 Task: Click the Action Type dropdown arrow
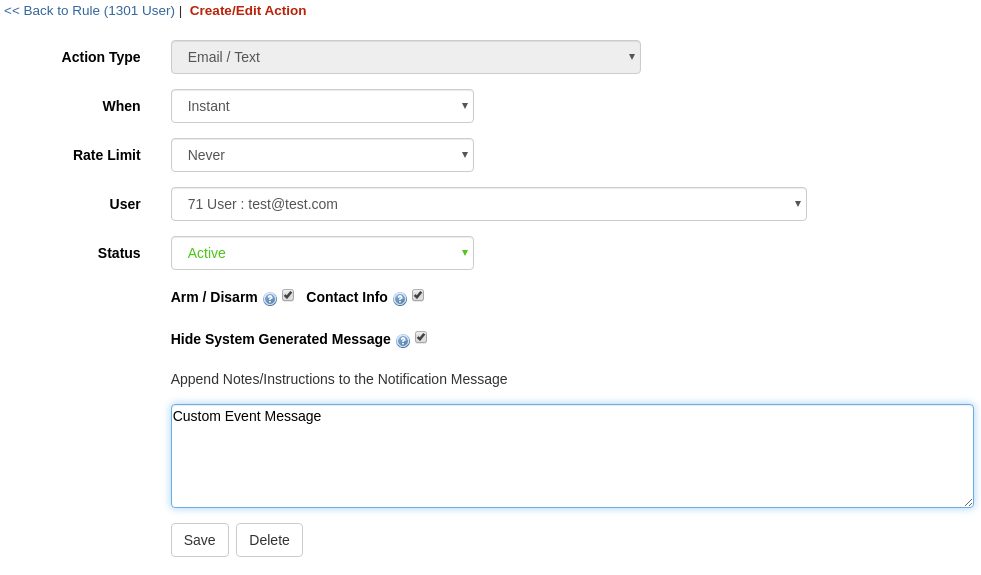pyautogui.click(x=632, y=56)
